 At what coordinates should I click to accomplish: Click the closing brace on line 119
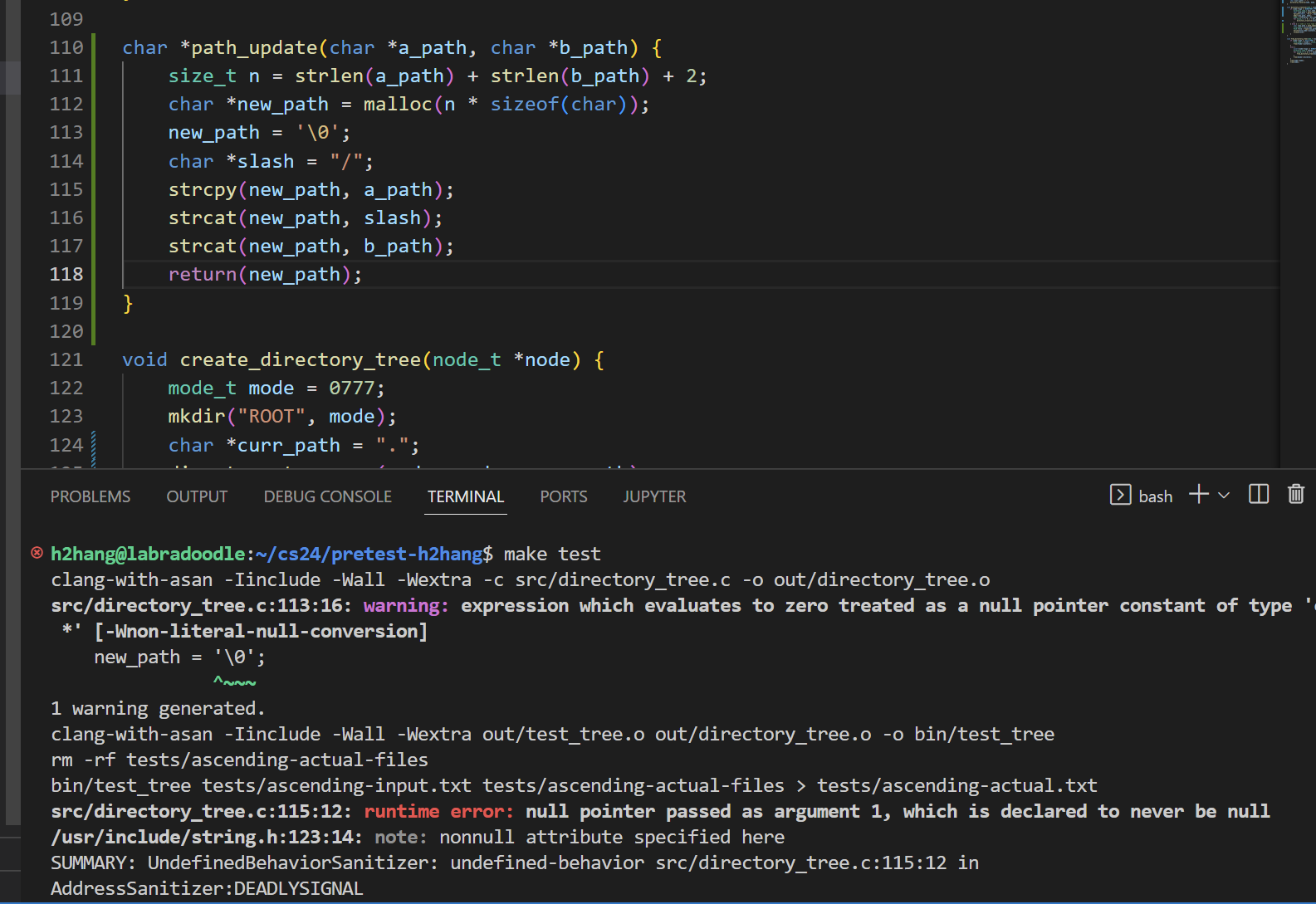click(128, 303)
